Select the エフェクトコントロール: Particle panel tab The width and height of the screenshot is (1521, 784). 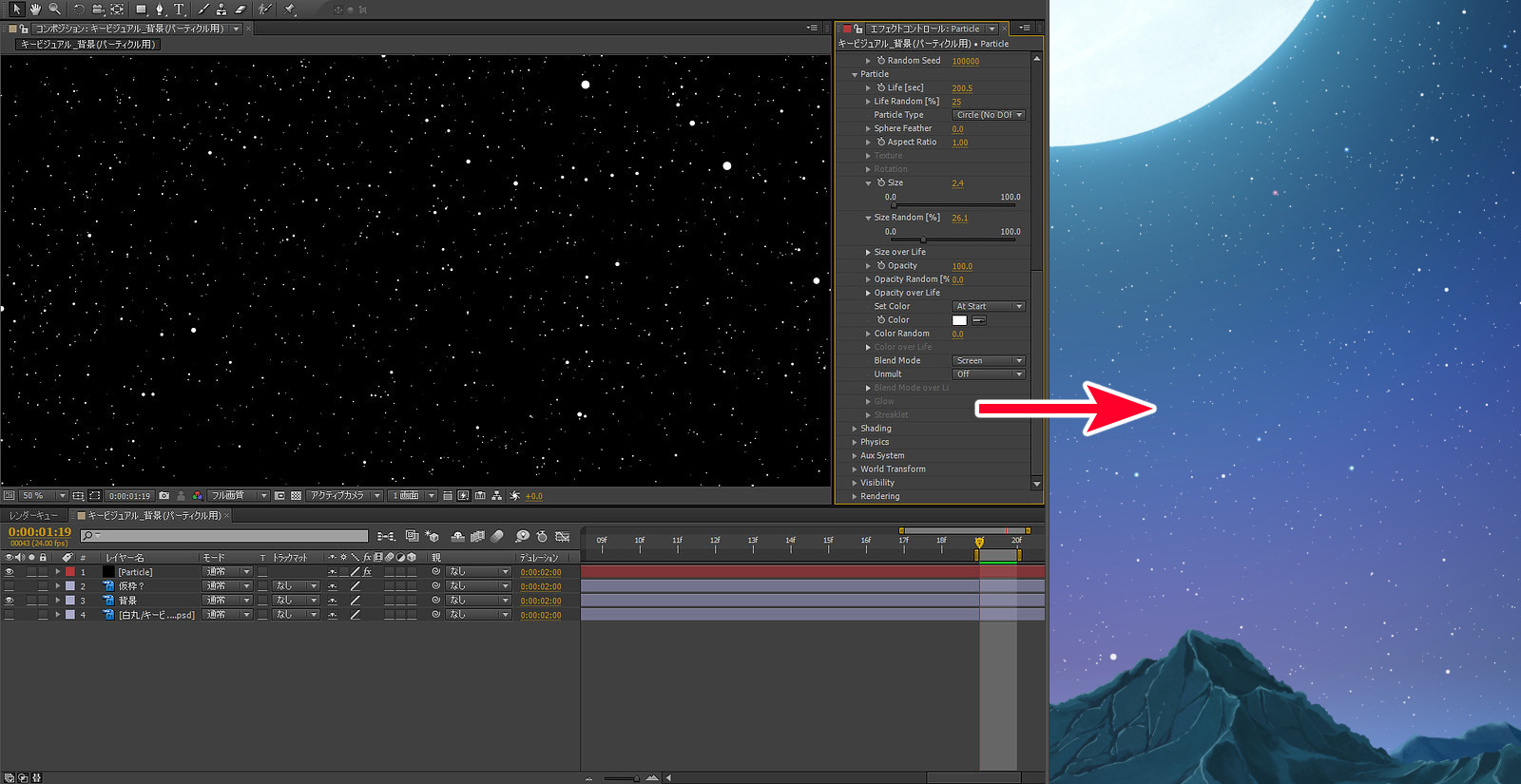tap(924, 29)
